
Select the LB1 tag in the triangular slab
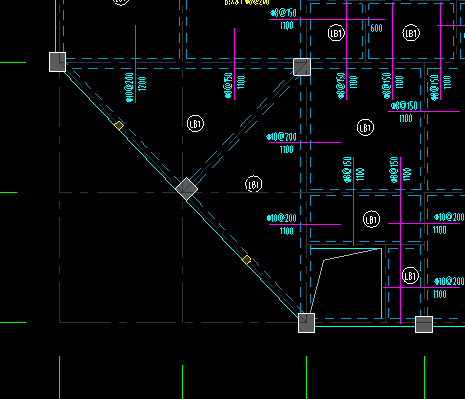tap(195, 124)
